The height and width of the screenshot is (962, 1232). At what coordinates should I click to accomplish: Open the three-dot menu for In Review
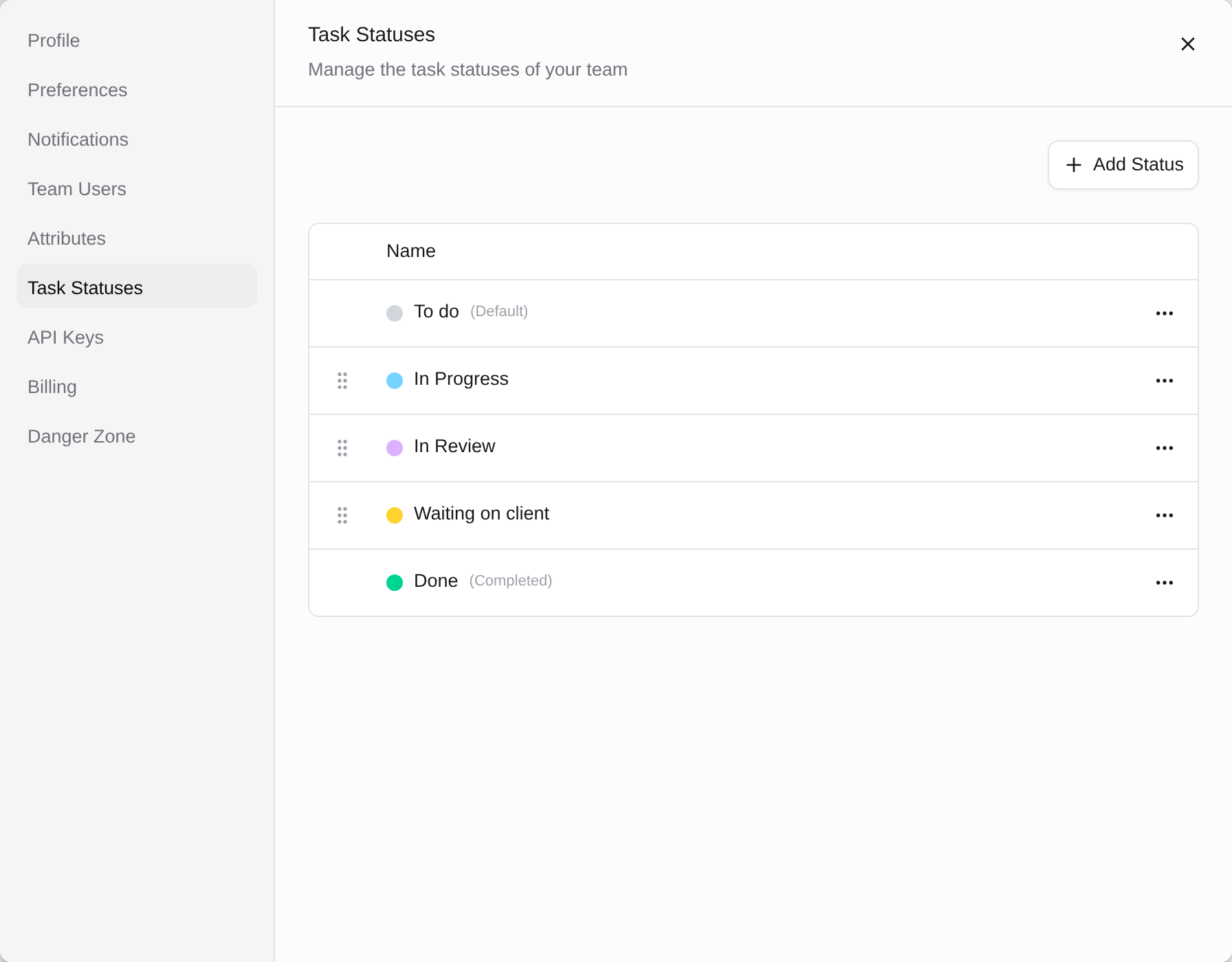[1164, 448]
